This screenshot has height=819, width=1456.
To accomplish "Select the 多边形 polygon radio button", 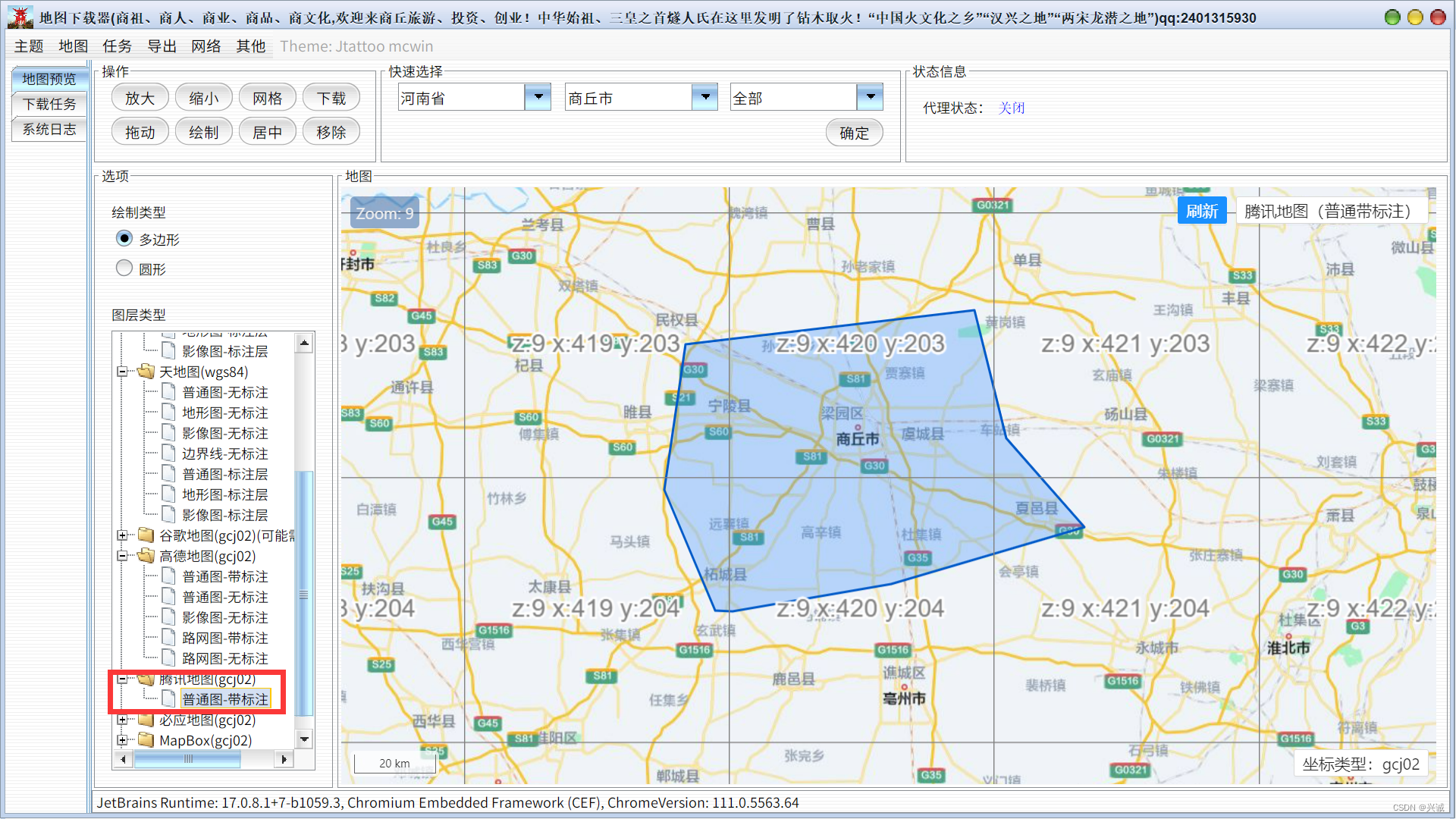I will pos(124,239).
